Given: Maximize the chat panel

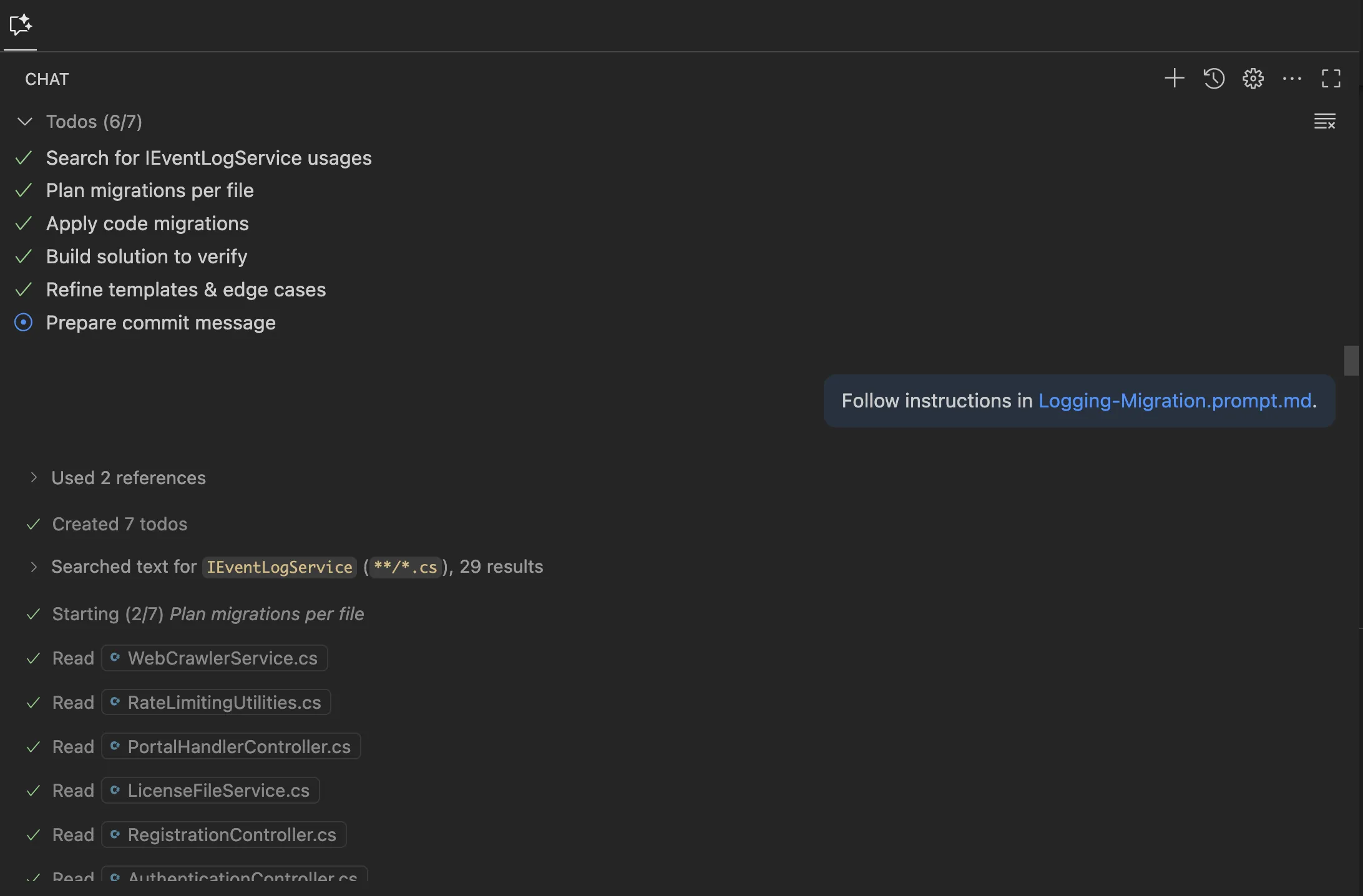Looking at the screenshot, I should pos(1331,79).
